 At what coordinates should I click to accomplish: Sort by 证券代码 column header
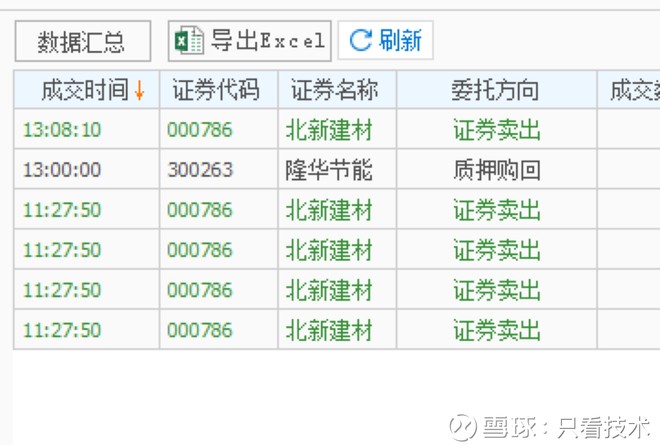pos(219,90)
